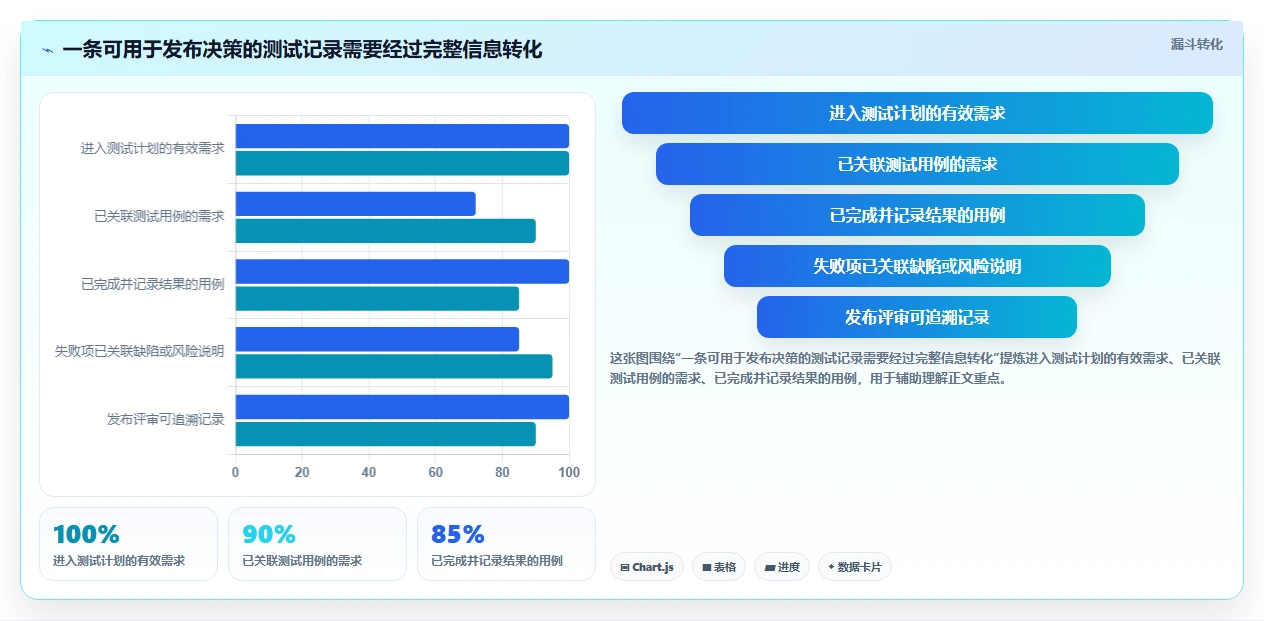Click chart axis label 发布评审可追溯记录

[165, 419]
